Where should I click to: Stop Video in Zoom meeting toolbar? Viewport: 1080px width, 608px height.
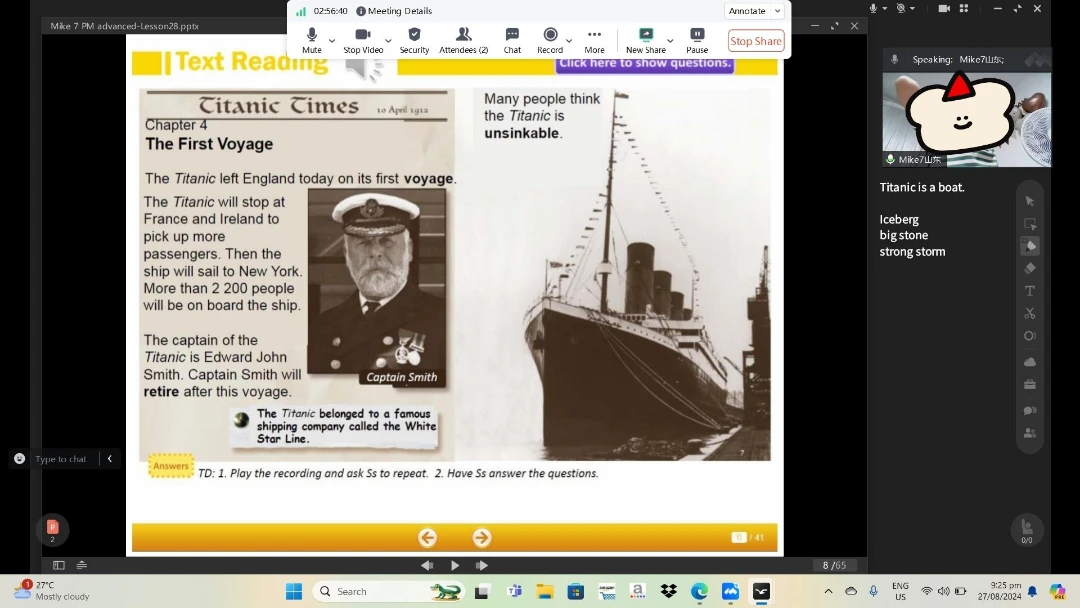[x=363, y=41]
